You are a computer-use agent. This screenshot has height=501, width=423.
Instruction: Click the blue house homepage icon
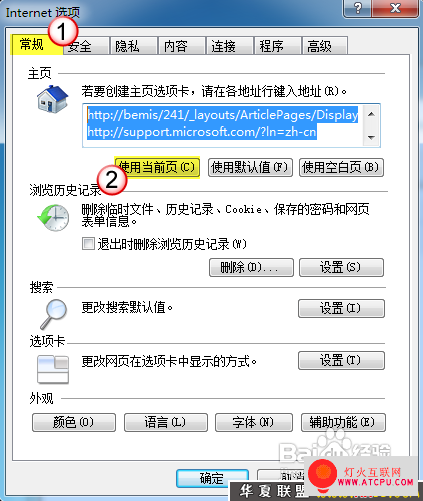point(53,99)
